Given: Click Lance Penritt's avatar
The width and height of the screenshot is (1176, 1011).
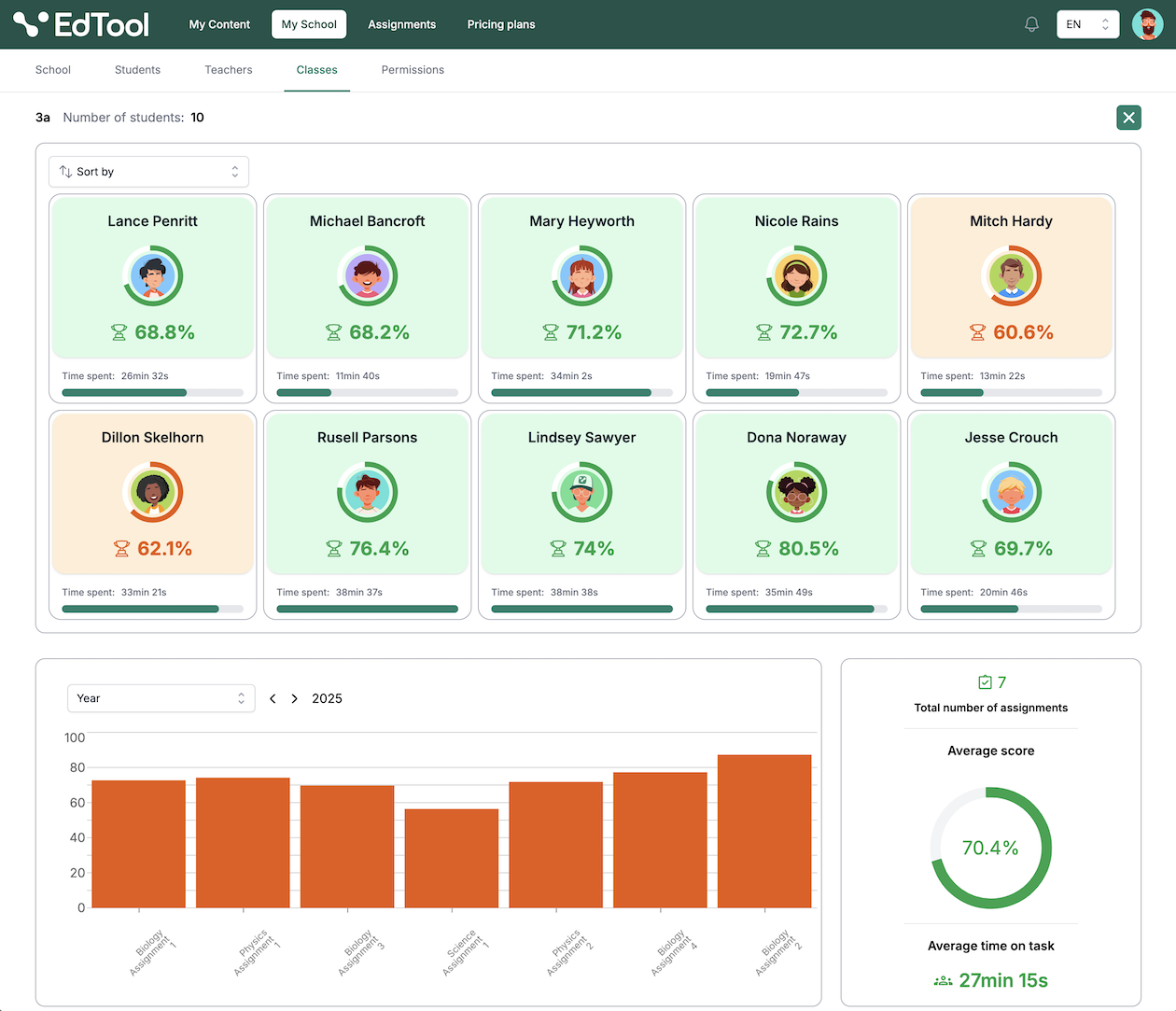Looking at the screenshot, I should pos(153,275).
